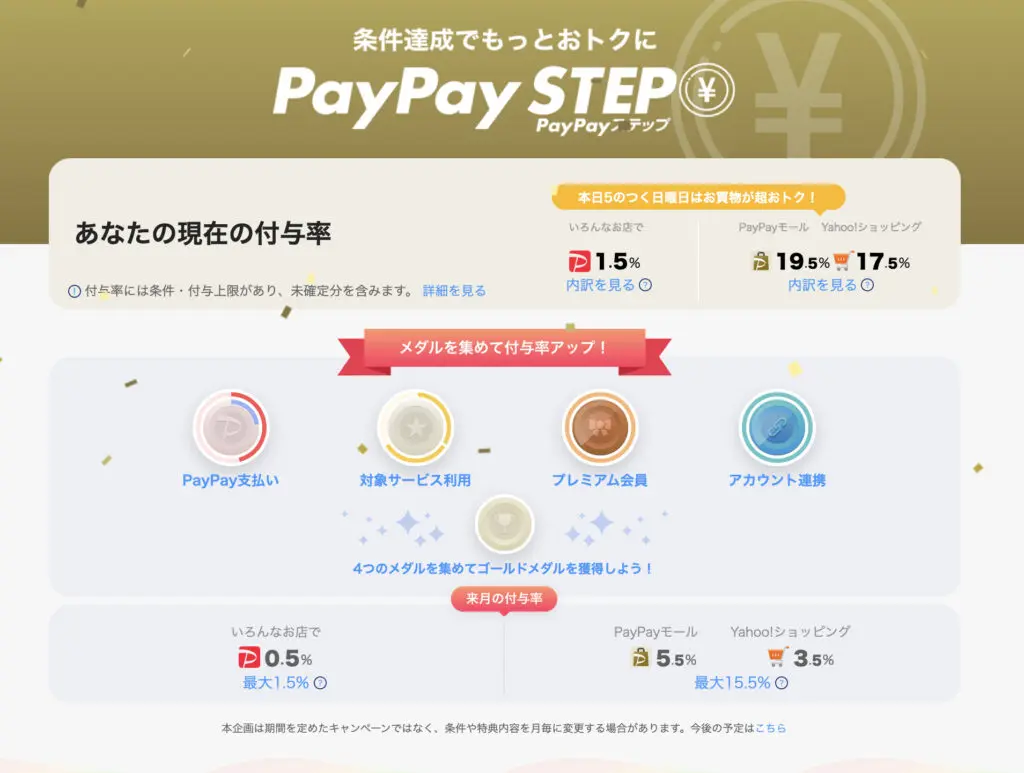The height and width of the screenshot is (773, 1024).
Task: Click the PayPayモール bag icon beside 19.5%
Action: click(761, 262)
